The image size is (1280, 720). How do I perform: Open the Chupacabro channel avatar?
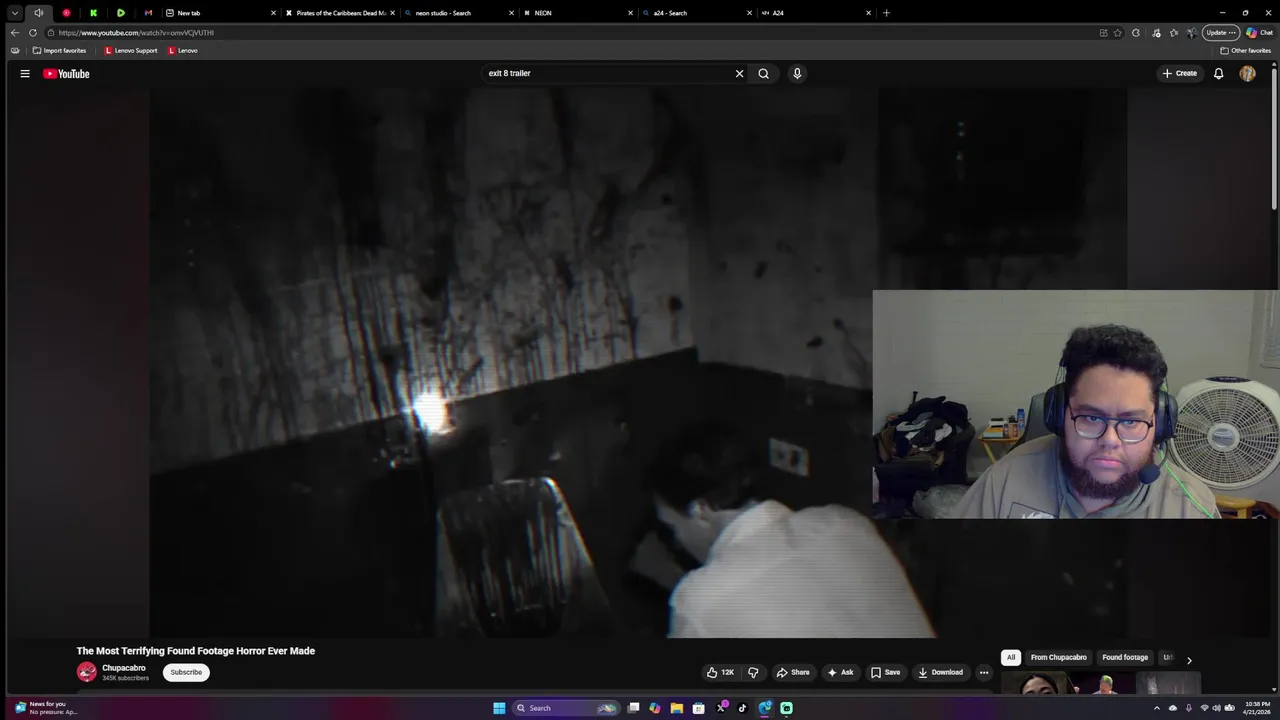click(x=87, y=672)
